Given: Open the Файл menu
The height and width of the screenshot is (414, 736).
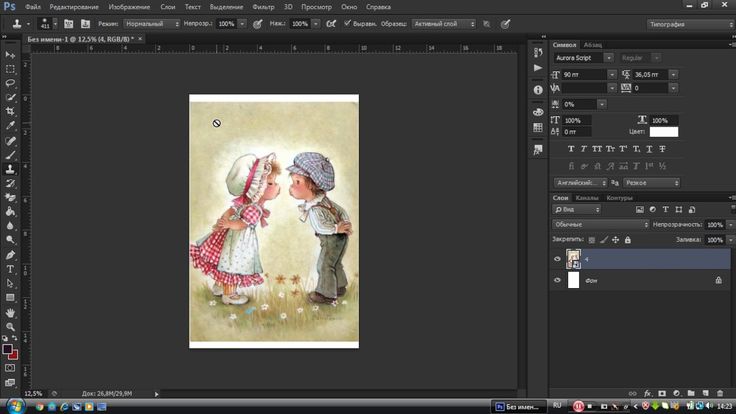Looking at the screenshot, I should click(32, 7).
